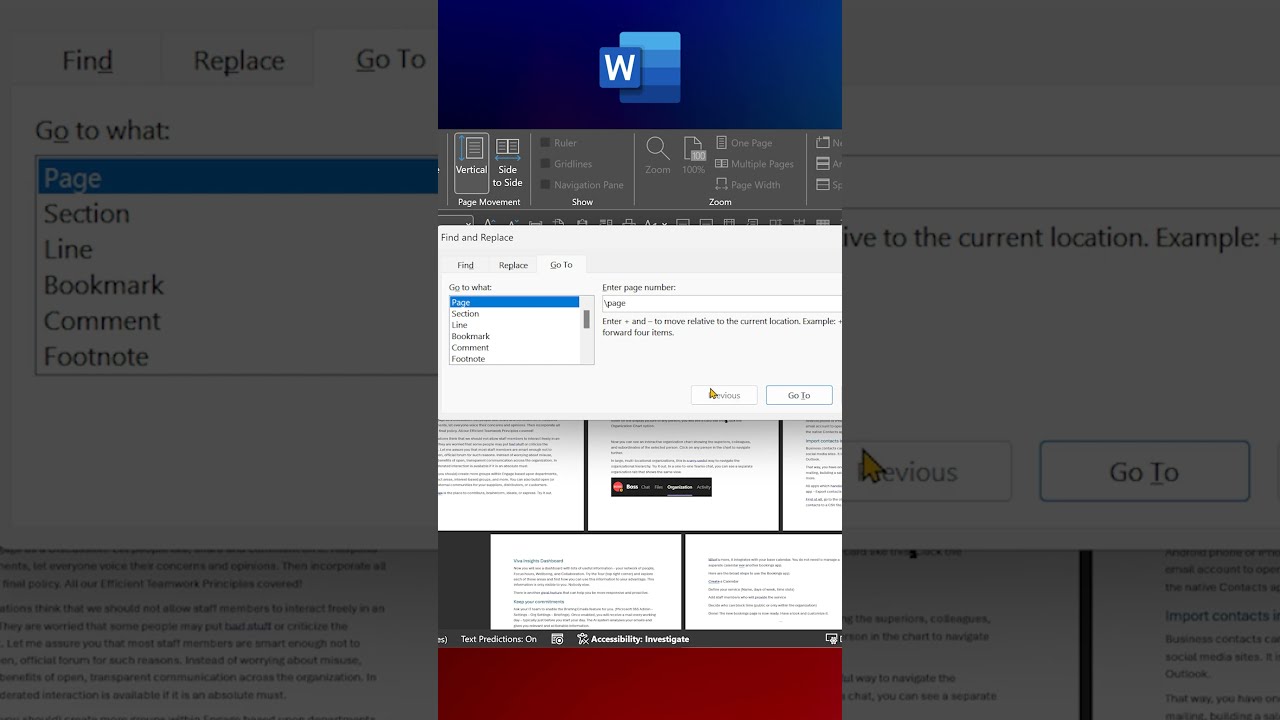
Task: Click Accessibility: Investigate status text
Action: [x=640, y=639]
